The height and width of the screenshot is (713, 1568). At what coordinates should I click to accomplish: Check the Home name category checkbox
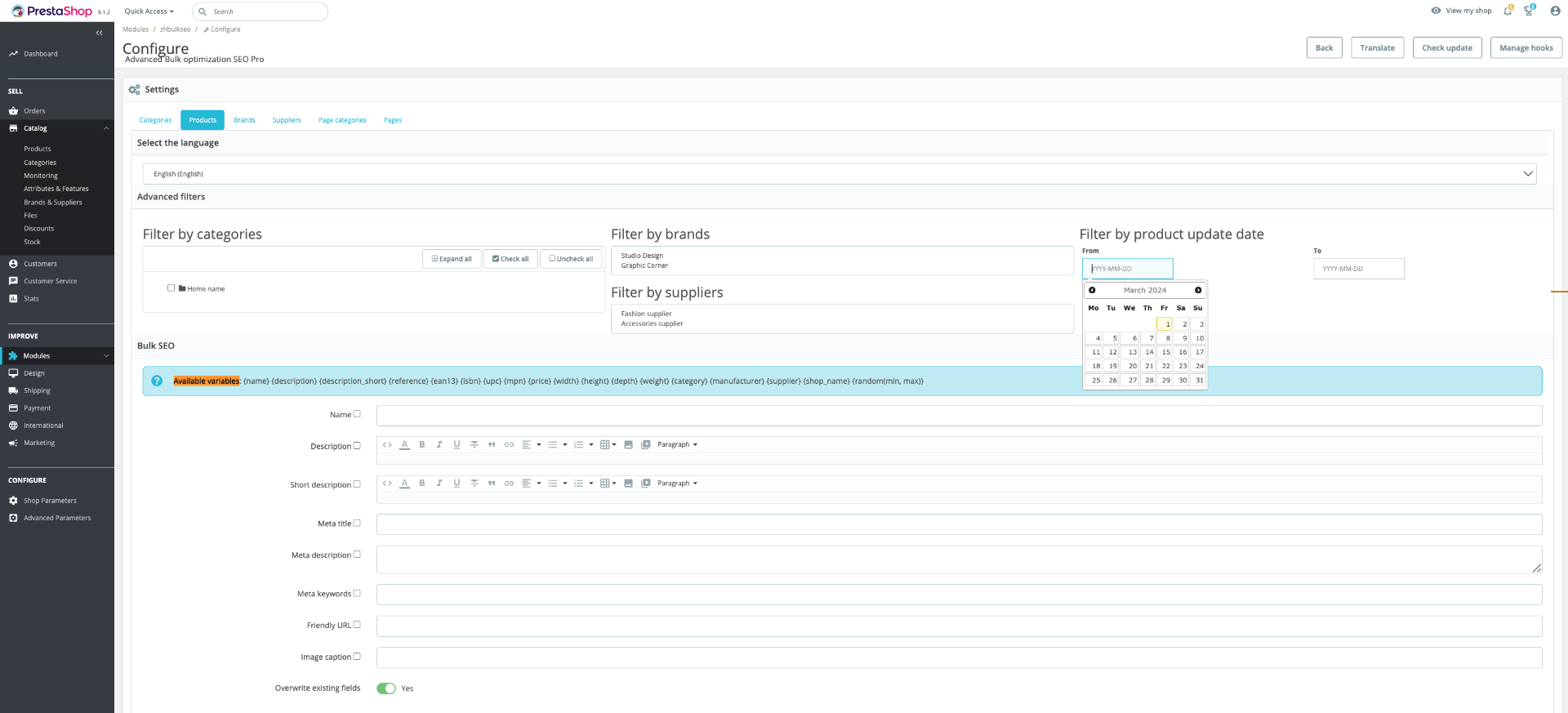pyautogui.click(x=171, y=288)
